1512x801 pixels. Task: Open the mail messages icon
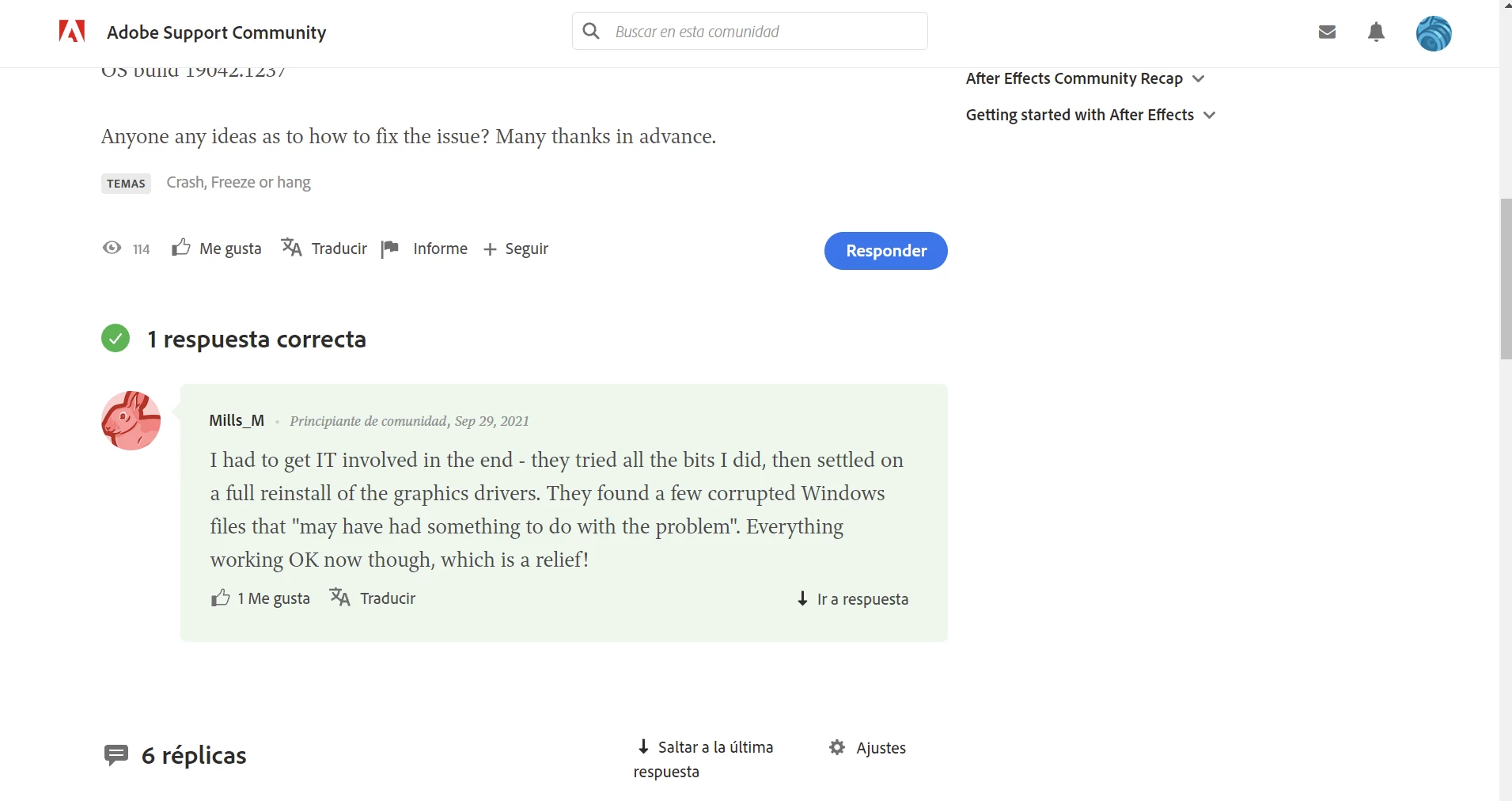coord(1327,32)
